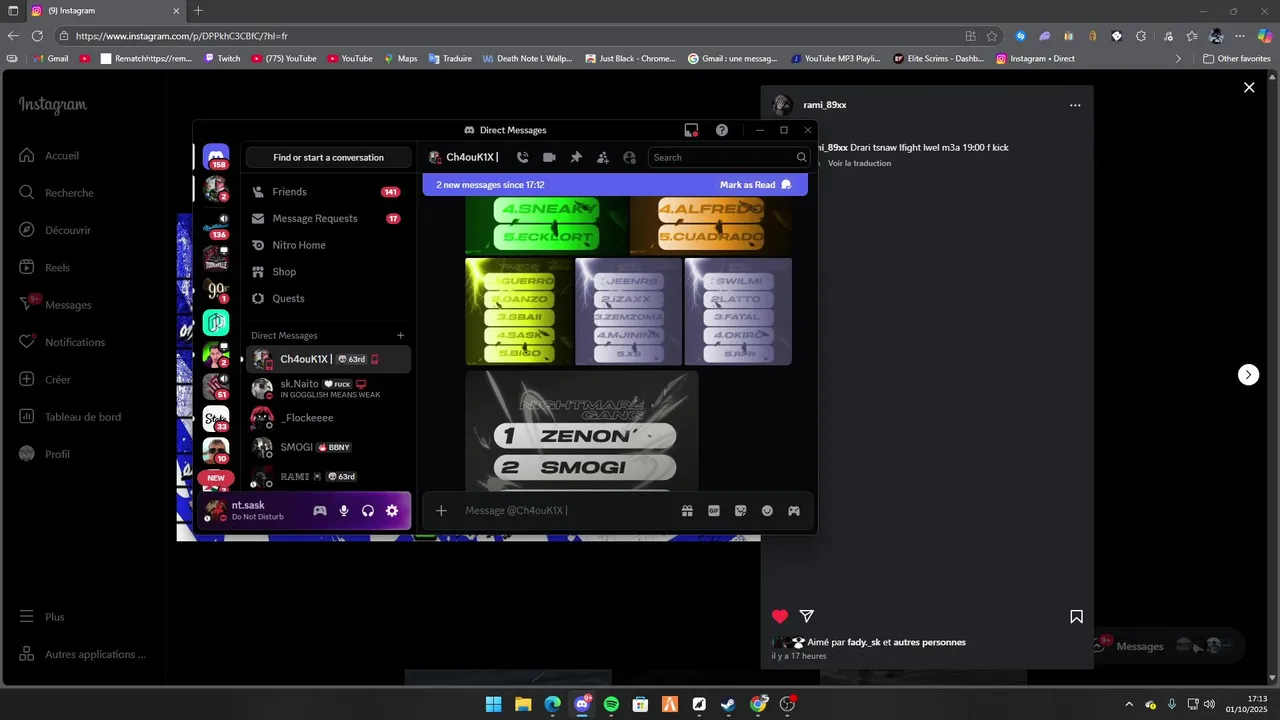Viewport: 1280px width, 720px height.
Task: Open the Edge profile avatar menu
Action: (x=1216, y=35)
